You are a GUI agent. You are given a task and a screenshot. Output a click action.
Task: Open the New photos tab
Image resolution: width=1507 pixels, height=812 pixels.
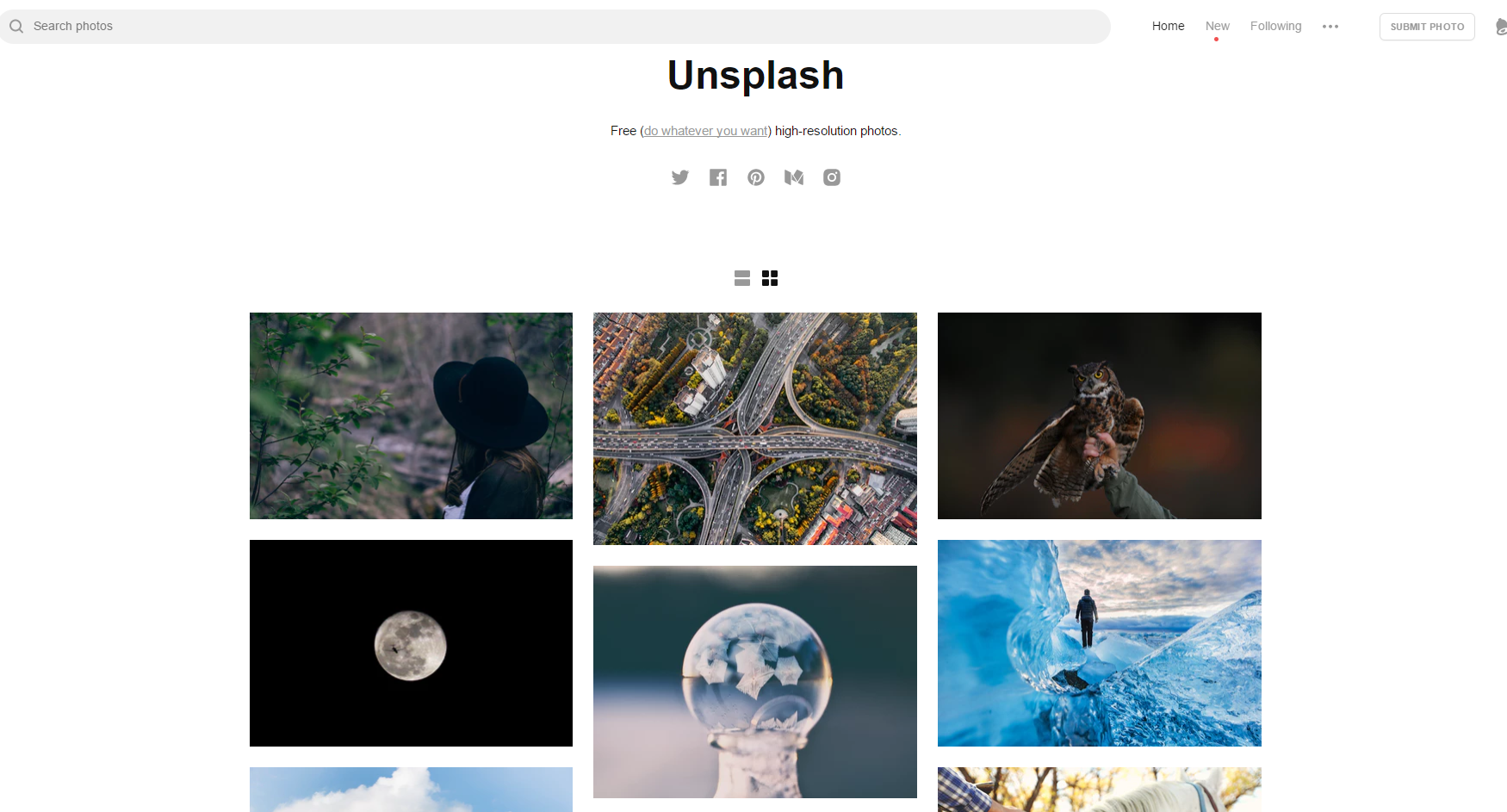[1218, 26]
